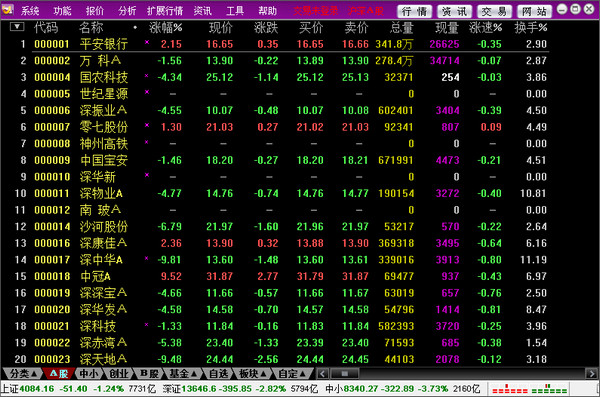This screenshot has height=397, width=600.
Task: Sort by the 涨速% column header
Action: 486,28
